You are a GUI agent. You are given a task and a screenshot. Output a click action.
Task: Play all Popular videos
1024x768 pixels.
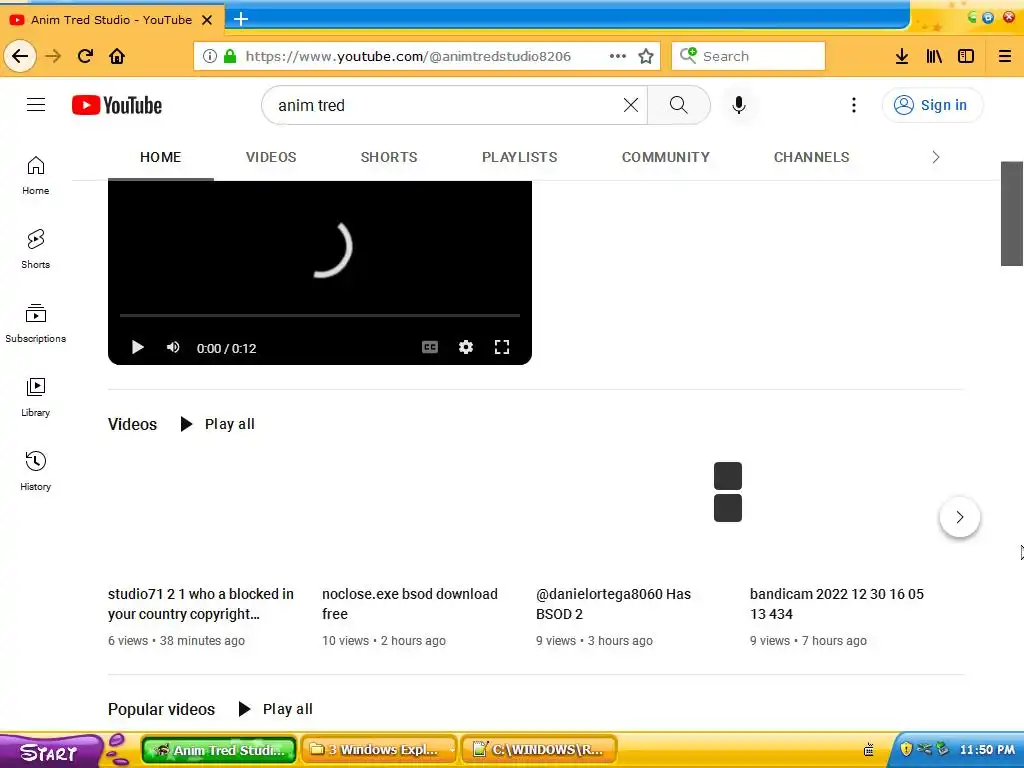tap(276, 709)
